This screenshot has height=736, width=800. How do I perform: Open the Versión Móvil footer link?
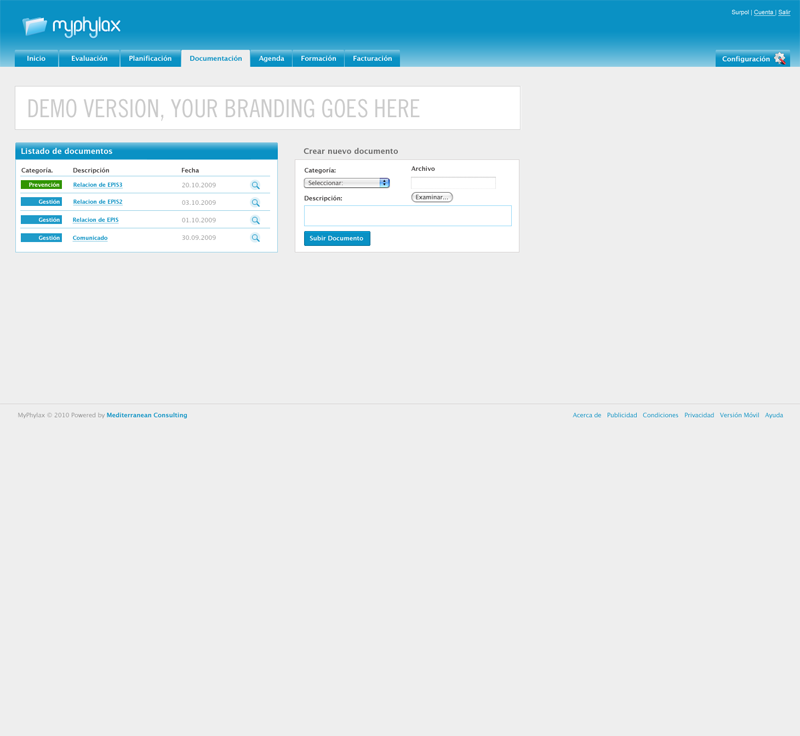point(739,415)
